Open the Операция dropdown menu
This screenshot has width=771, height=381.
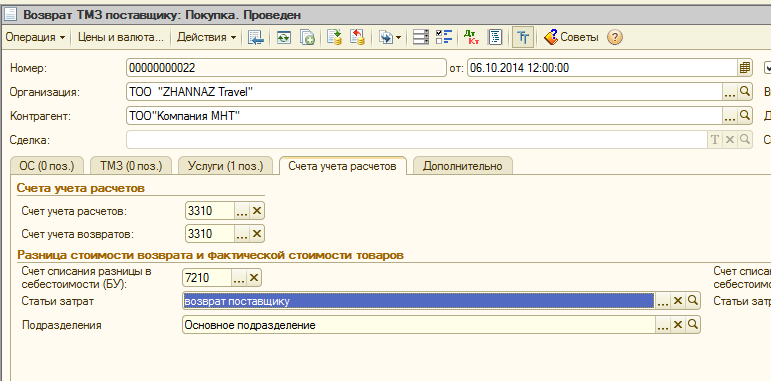(35, 37)
